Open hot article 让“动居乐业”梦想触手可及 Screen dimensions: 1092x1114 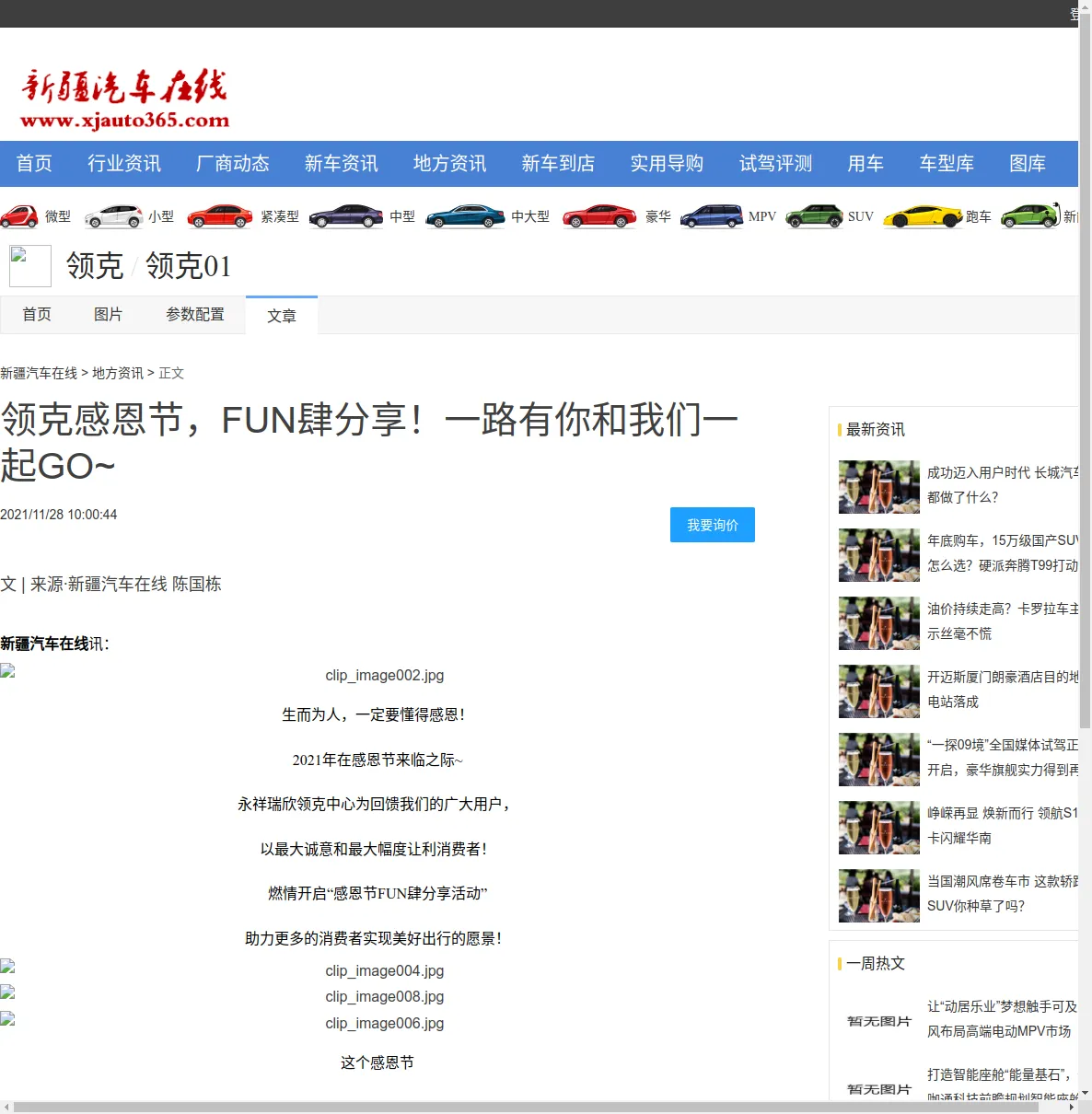pos(1003,1019)
